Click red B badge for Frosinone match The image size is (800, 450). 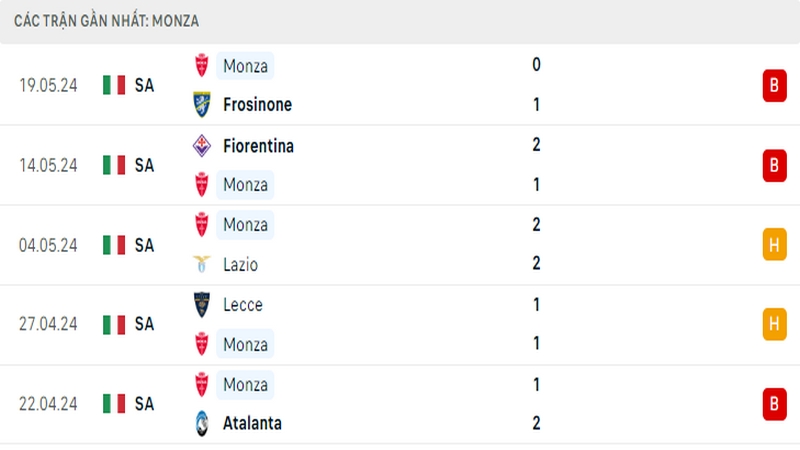point(774,85)
